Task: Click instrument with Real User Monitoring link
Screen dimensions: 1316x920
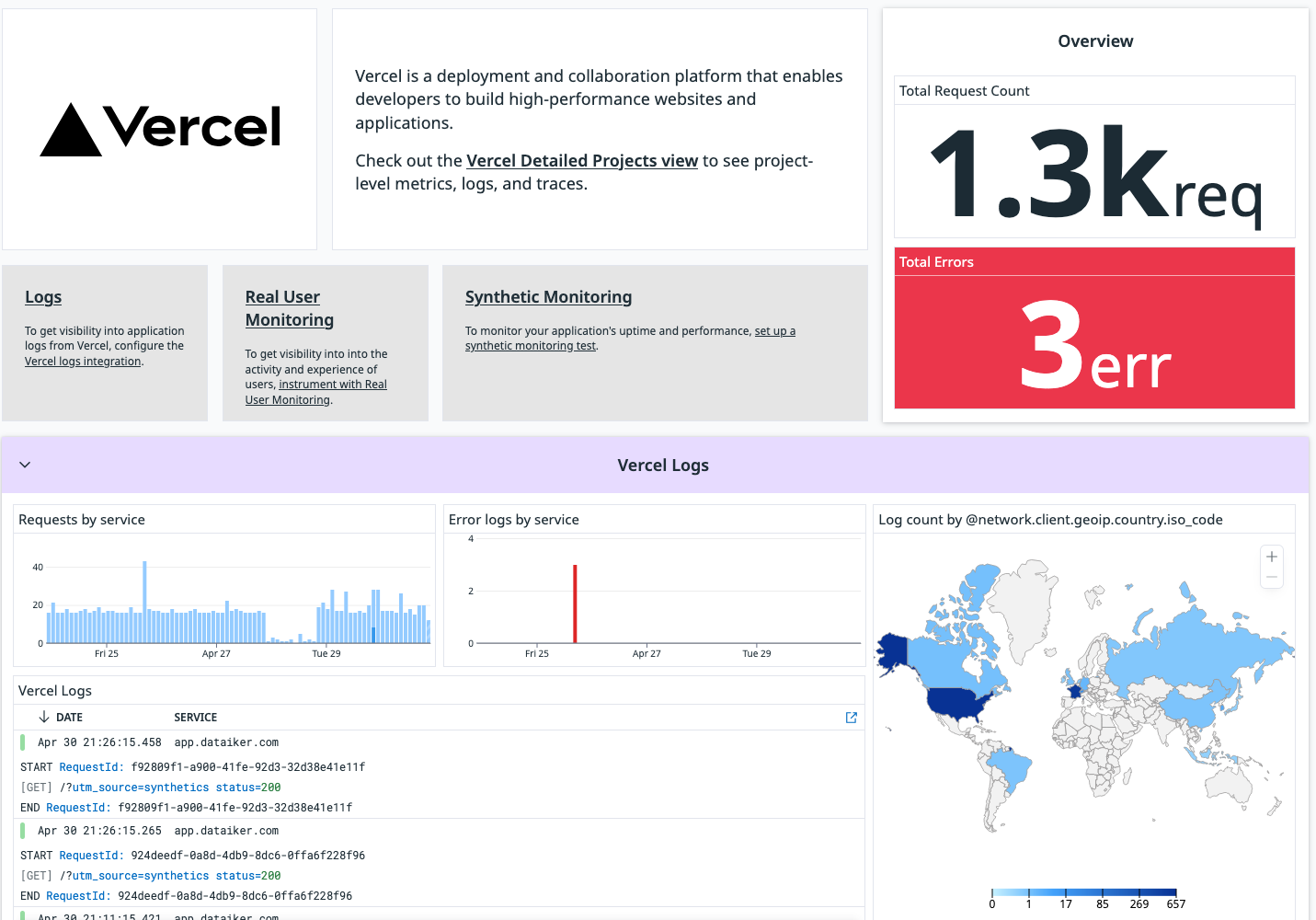Action: [332, 385]
